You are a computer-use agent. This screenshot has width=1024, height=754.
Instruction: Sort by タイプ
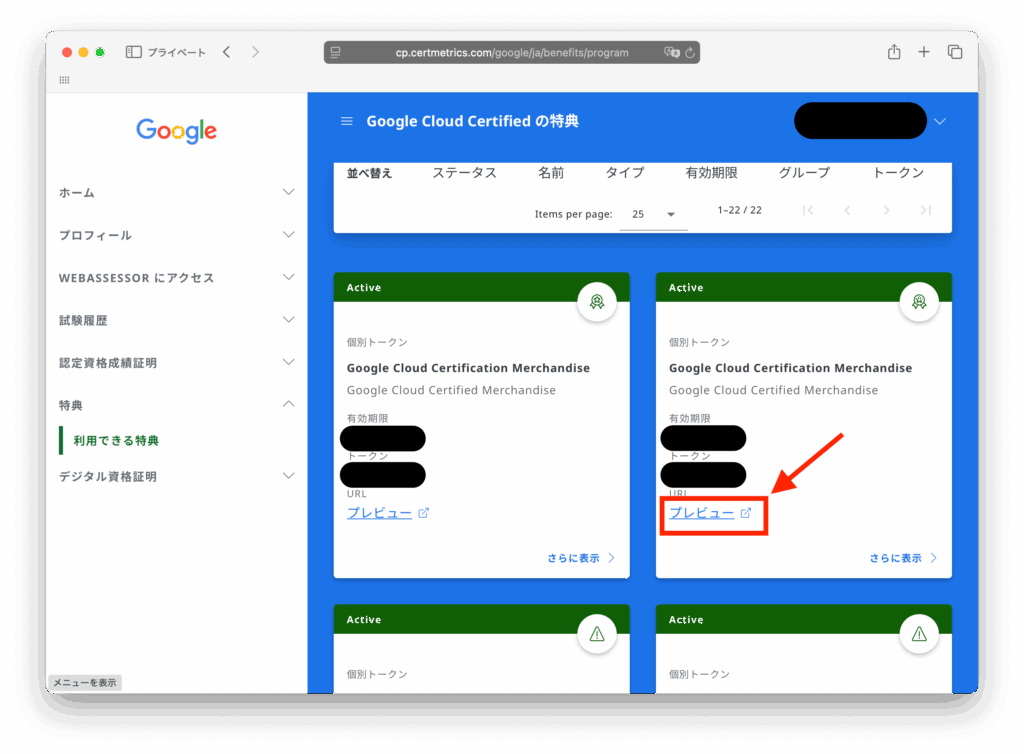(624, 173)
